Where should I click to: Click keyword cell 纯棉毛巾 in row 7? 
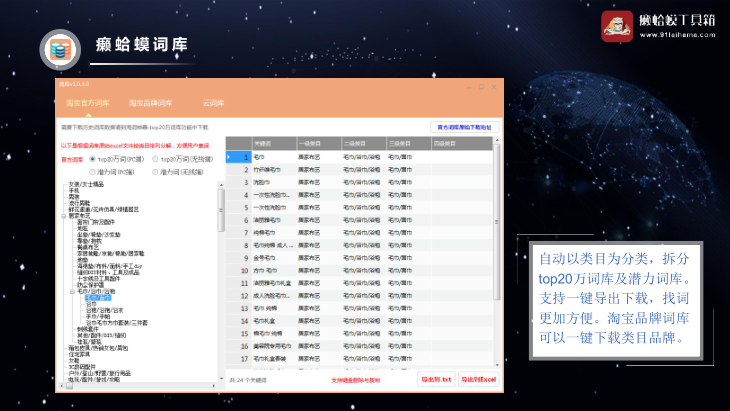coord(274,233)
